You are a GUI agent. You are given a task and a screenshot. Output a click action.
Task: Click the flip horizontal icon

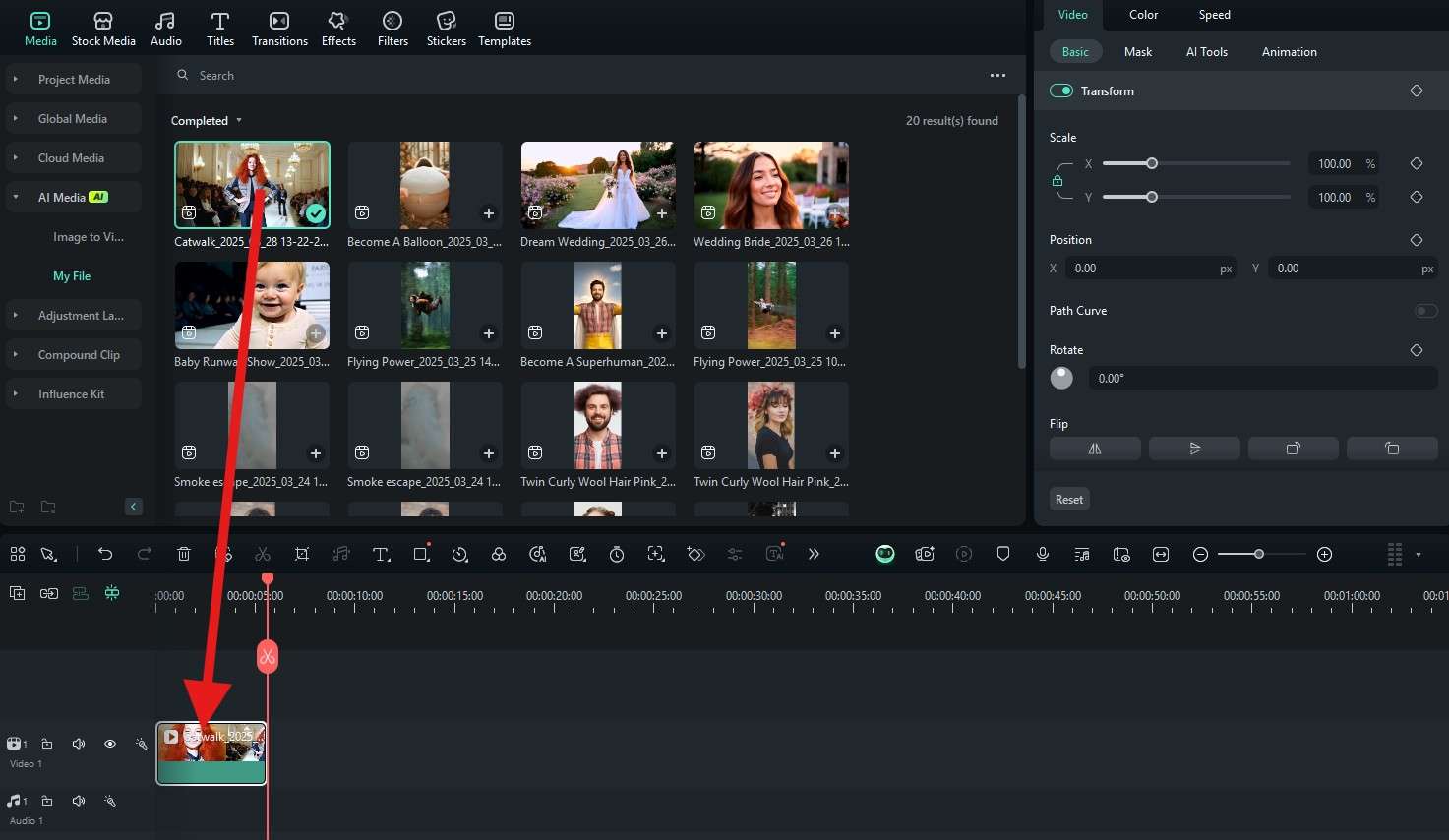point(1095,449)
